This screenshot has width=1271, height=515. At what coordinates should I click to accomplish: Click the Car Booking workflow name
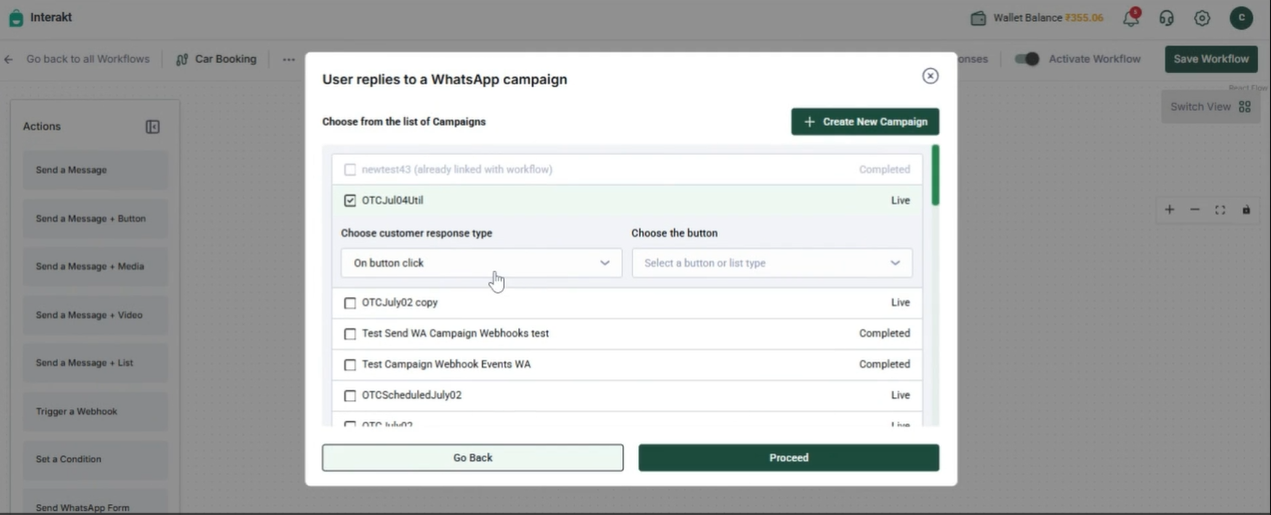226,59
